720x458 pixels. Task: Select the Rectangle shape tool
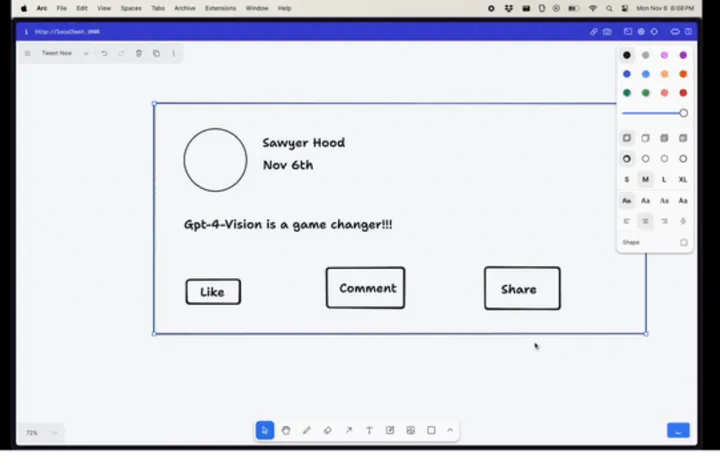[431, 430]
